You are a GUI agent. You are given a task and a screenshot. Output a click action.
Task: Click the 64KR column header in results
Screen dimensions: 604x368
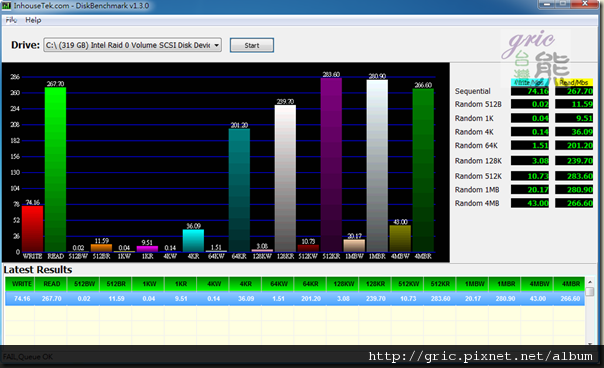pyautogui.click(x=310, y=284)
